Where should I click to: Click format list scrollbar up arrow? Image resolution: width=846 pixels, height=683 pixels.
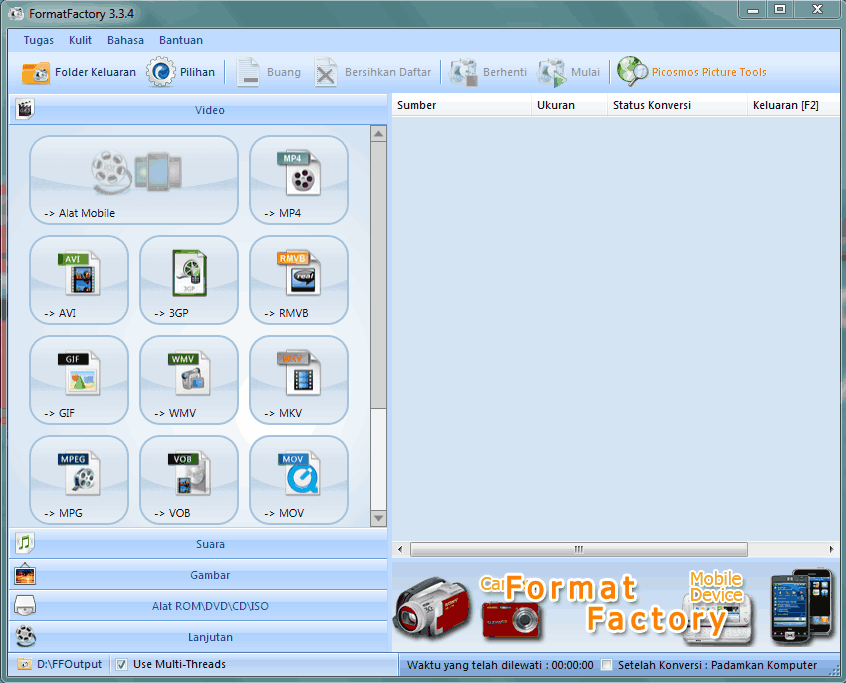tap(378, 133)
